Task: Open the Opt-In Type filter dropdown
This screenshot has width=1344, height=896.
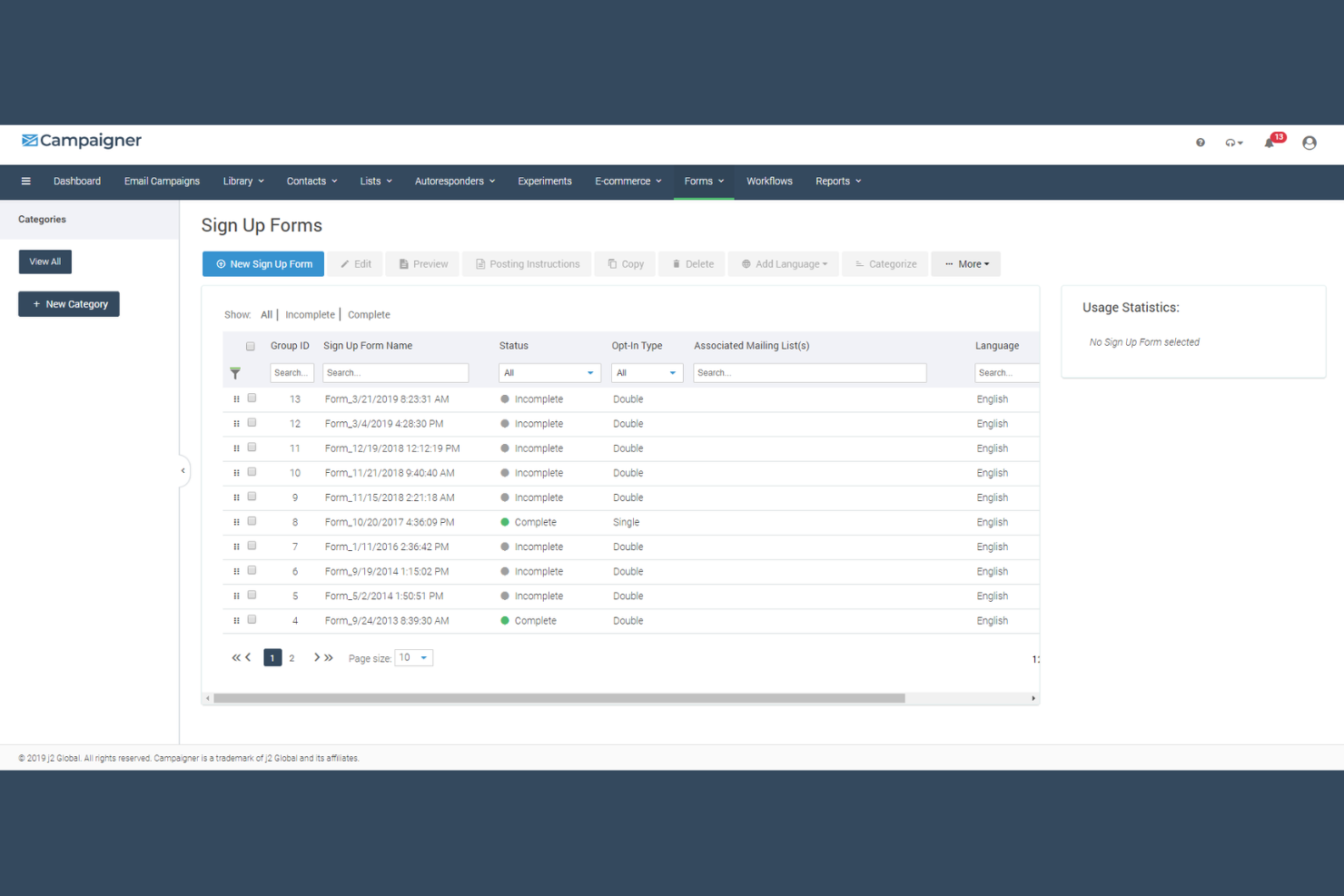Action: pos(647,373)
